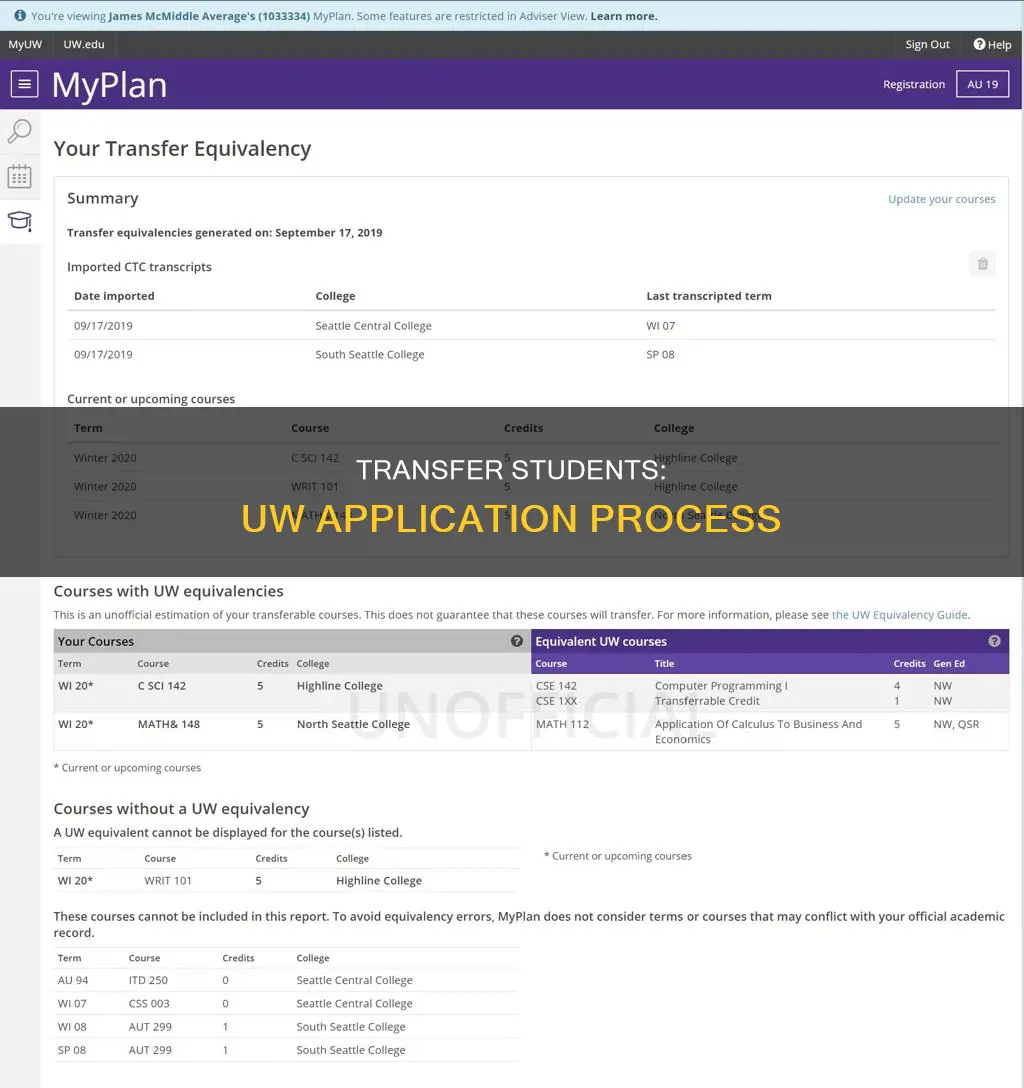Click the WI 07 last transcripted term
This screenshot has height=1088, width=1024.
[660, 325]
